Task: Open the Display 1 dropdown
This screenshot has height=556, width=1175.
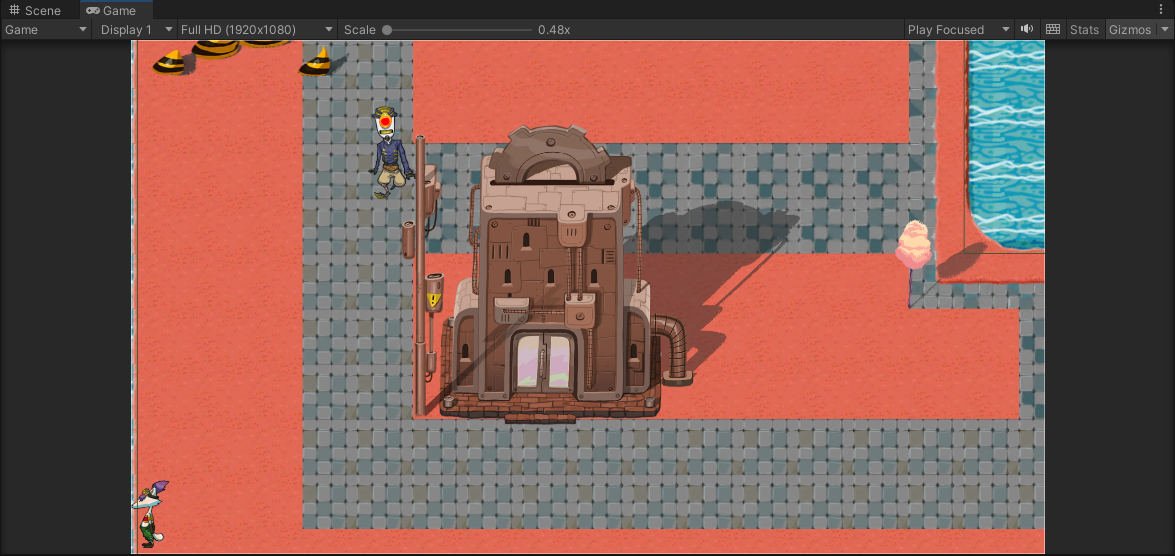Action: coord(134,30)
